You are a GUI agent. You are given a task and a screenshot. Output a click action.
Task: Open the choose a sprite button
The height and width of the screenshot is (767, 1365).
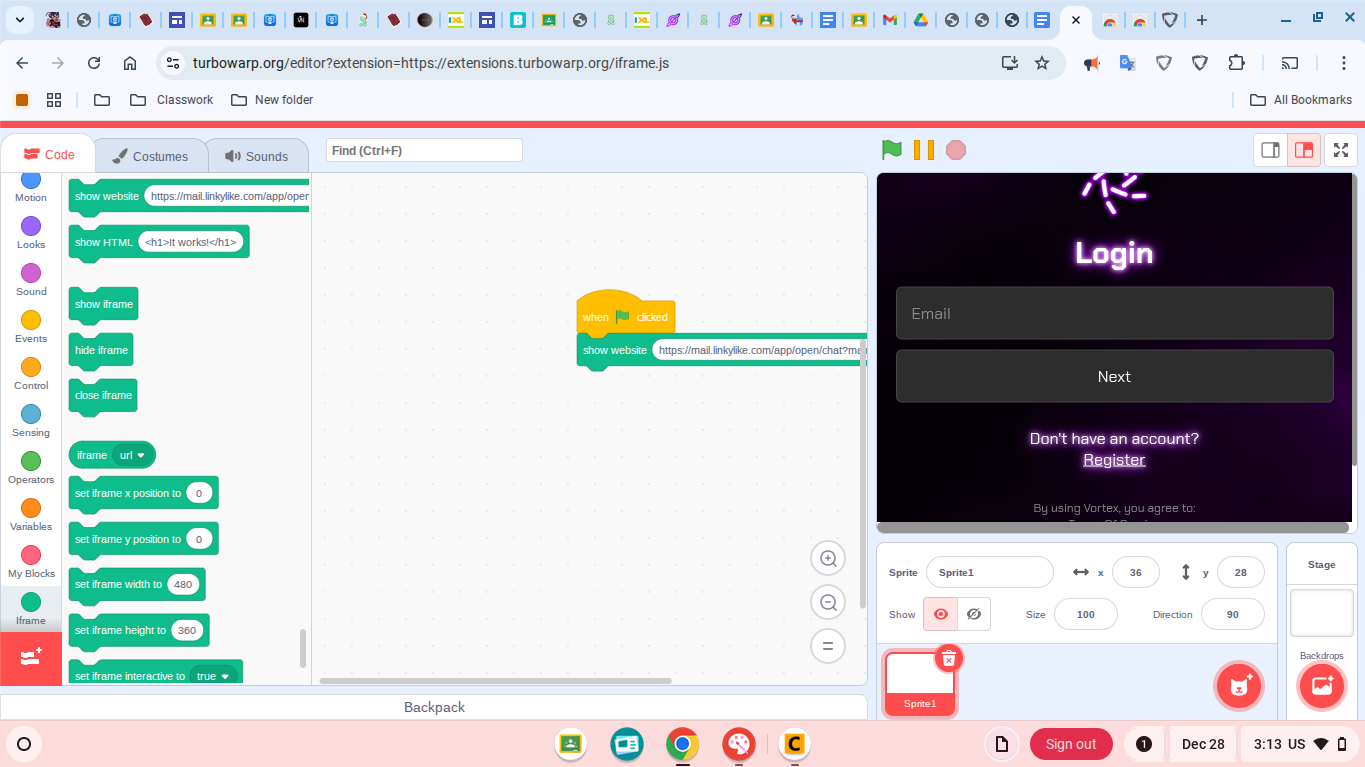(1239, 686)
